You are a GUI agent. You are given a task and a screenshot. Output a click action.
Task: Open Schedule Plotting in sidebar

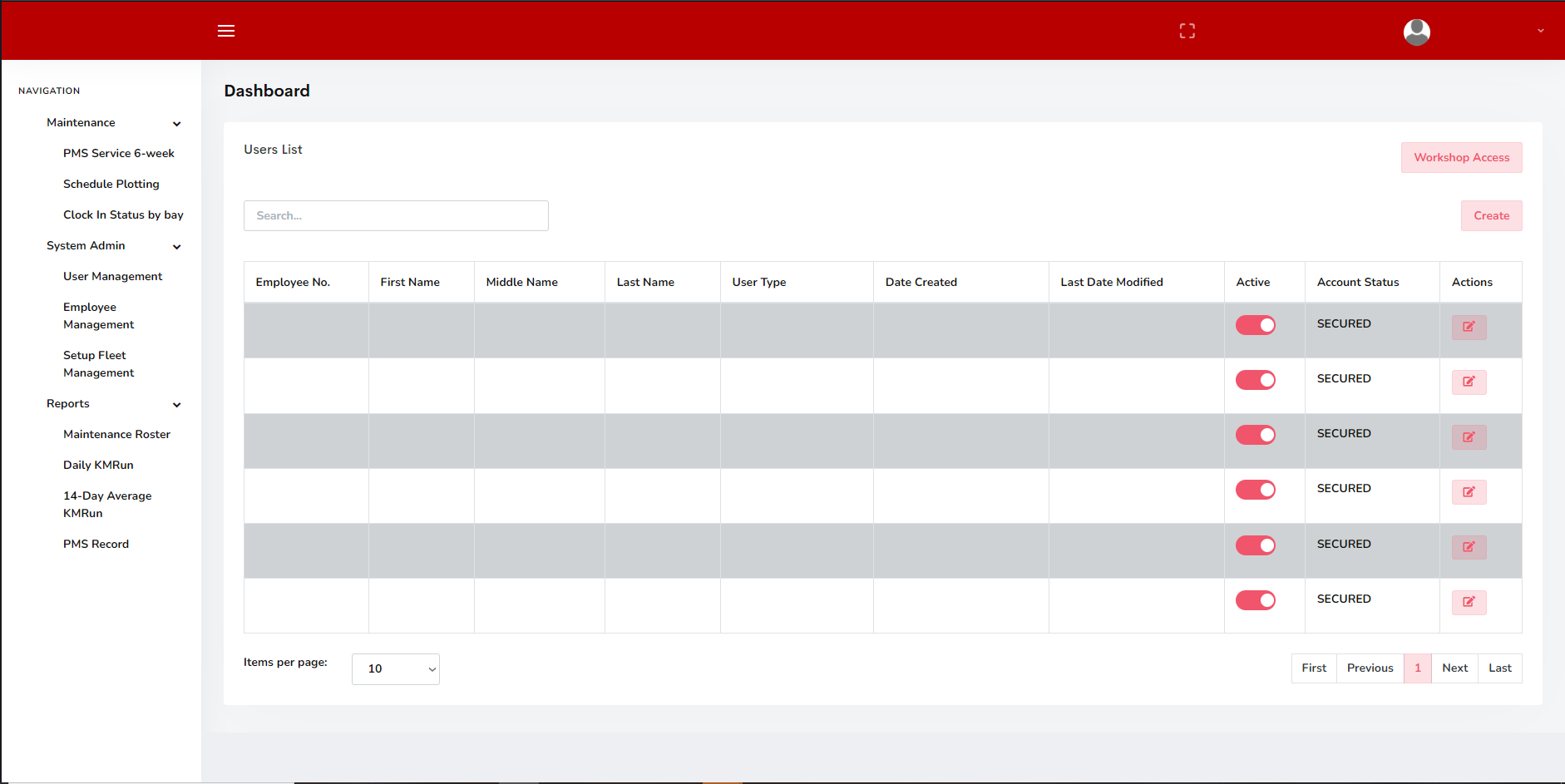coord(111,184)
